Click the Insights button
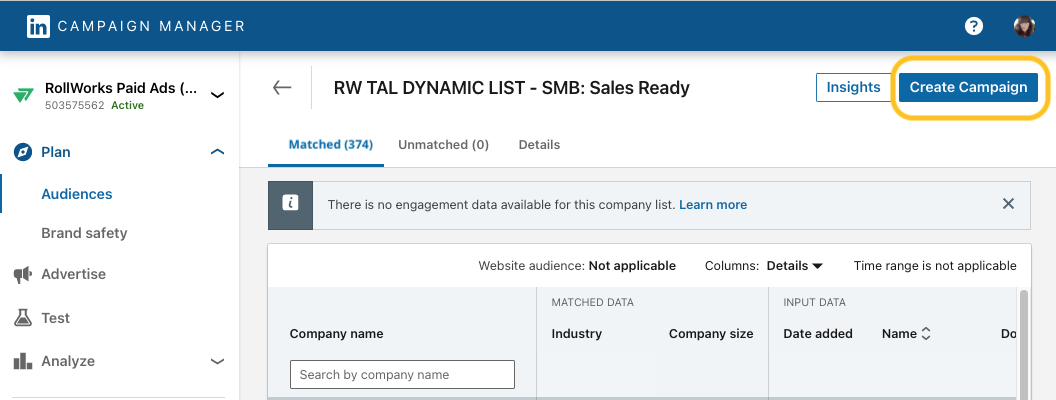 coord(853,88)
